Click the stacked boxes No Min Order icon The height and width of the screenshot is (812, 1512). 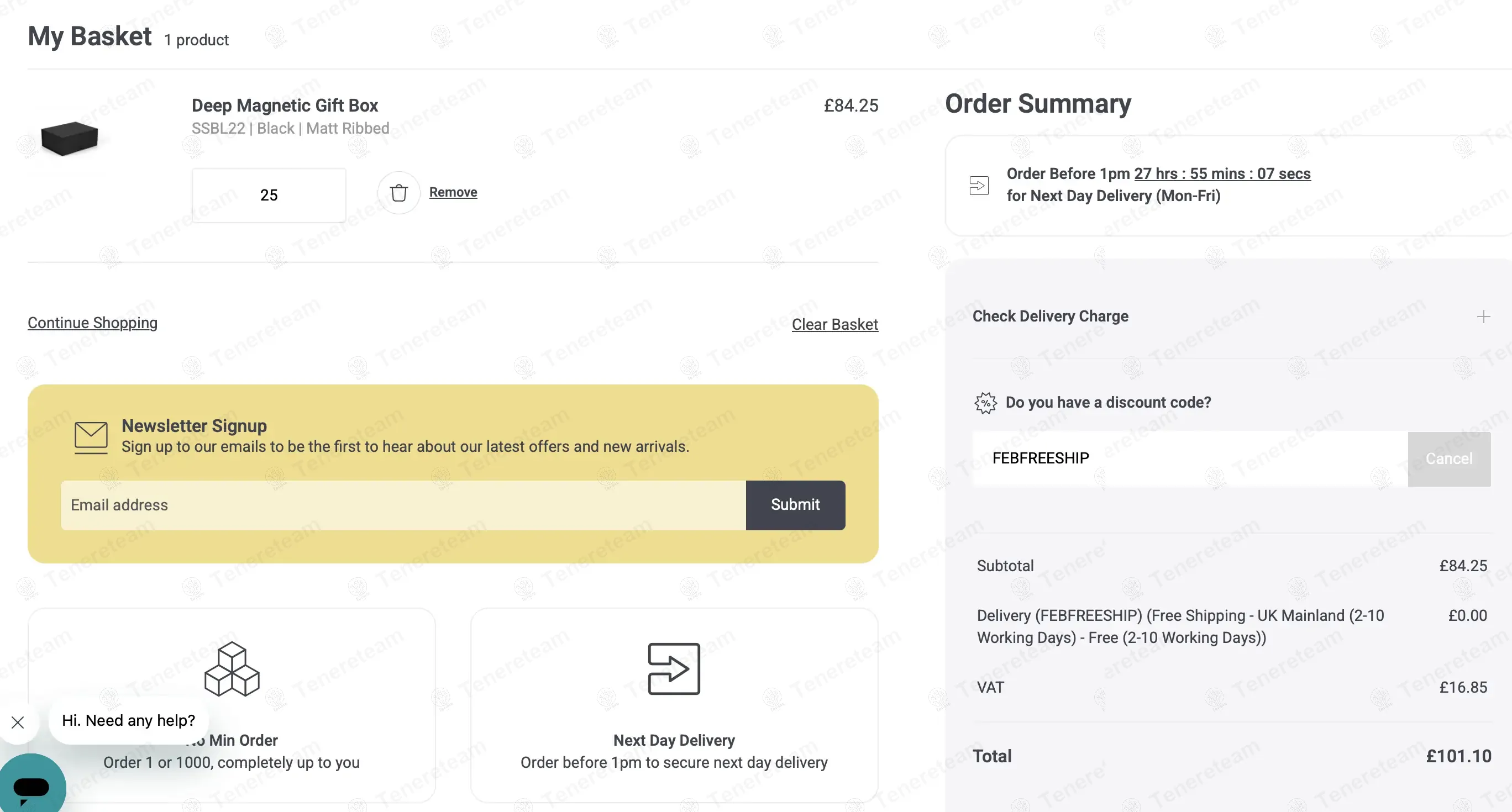point(232,669)
